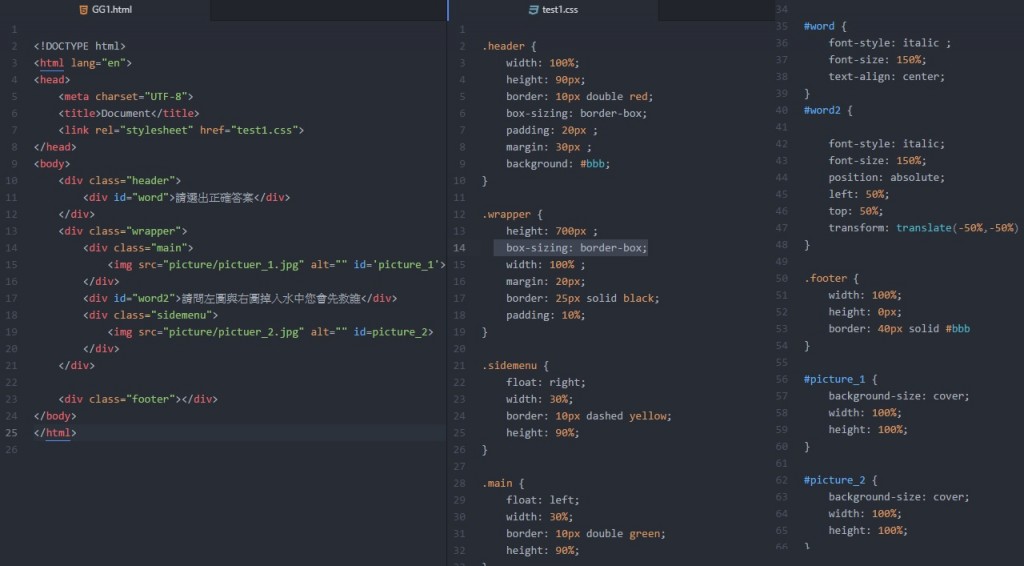
Task: Click line number 50 in the gutter
Action: tap(782, 278)
